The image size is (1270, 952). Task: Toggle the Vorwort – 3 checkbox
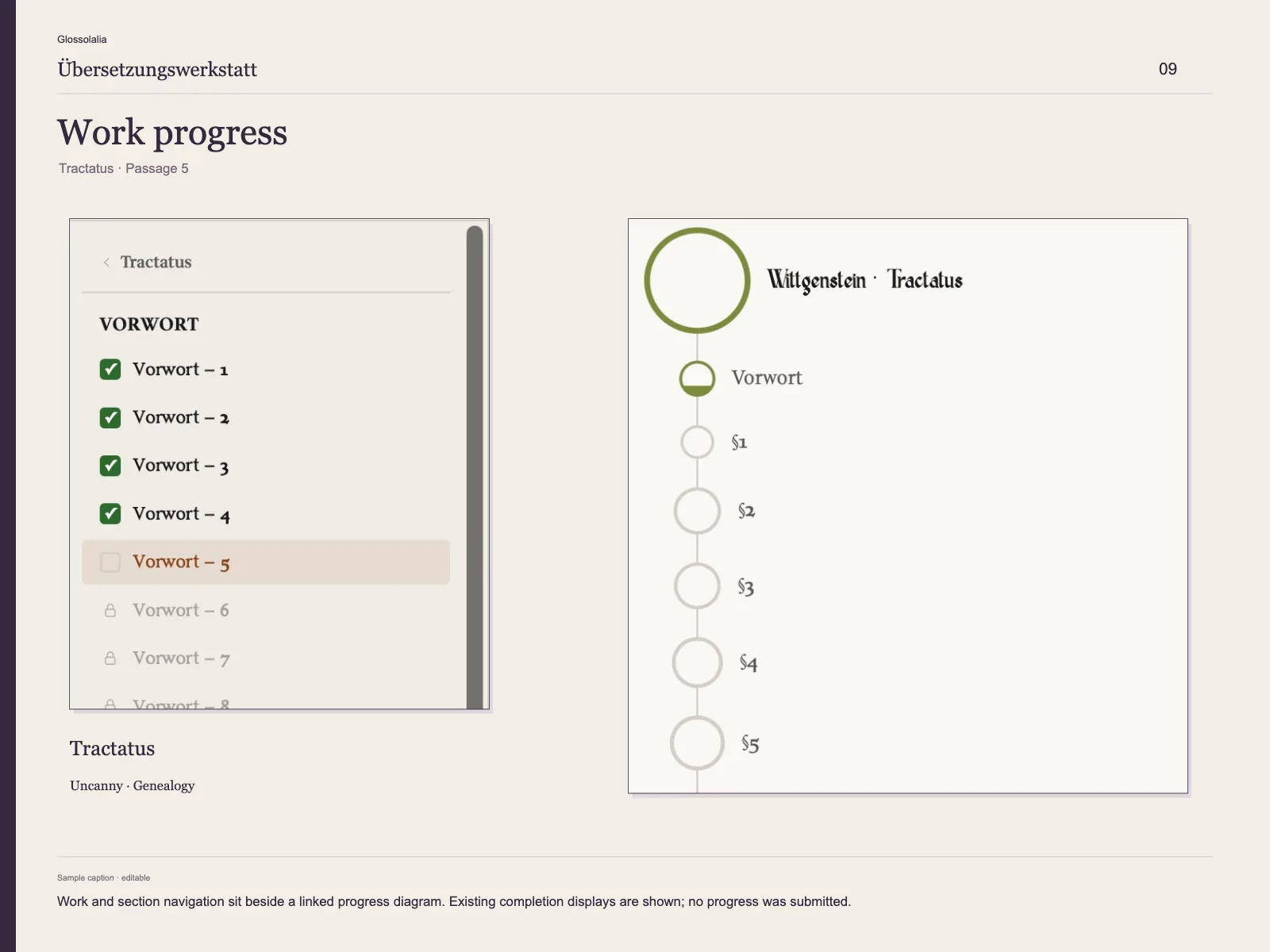click(x=110, y=466)
